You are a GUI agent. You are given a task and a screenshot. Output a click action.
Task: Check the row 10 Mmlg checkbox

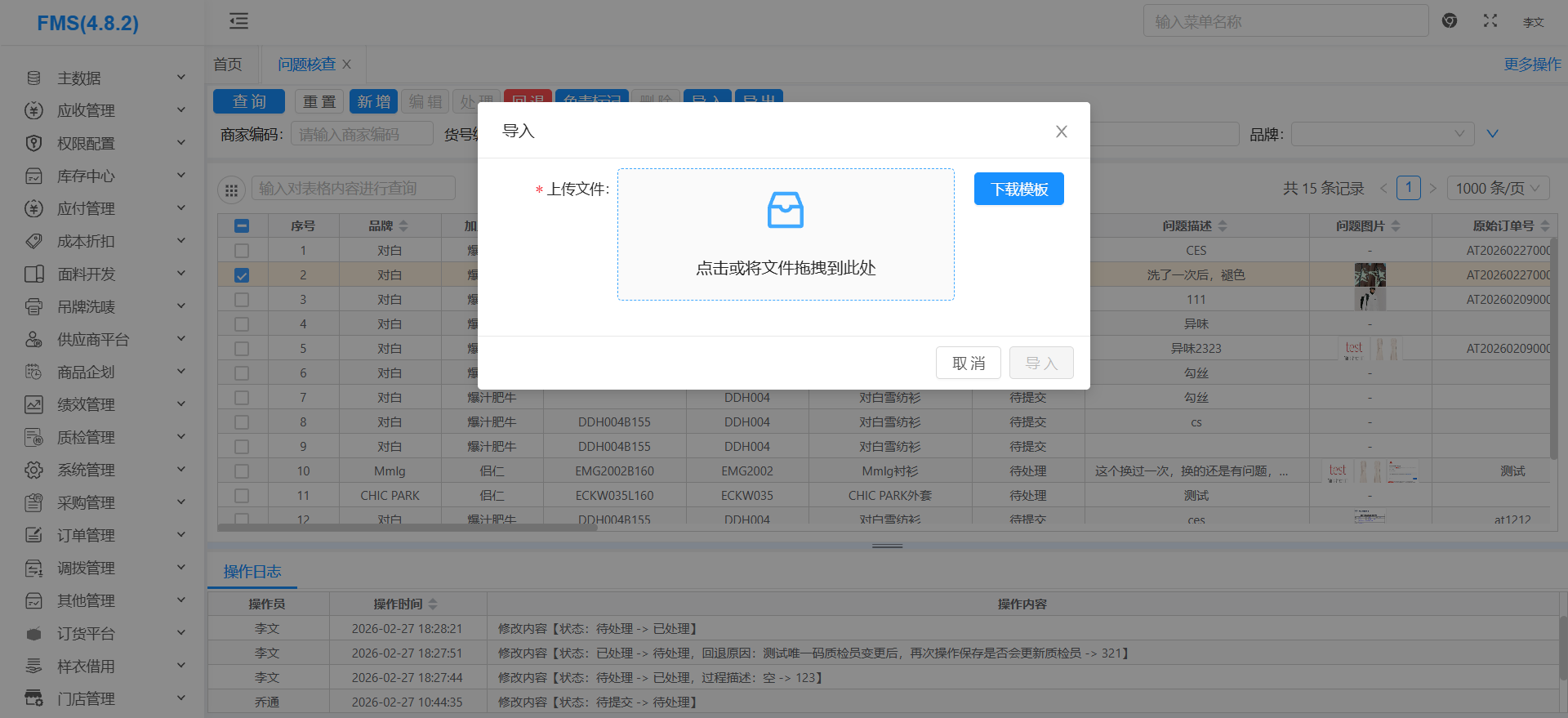pos(242,471)
